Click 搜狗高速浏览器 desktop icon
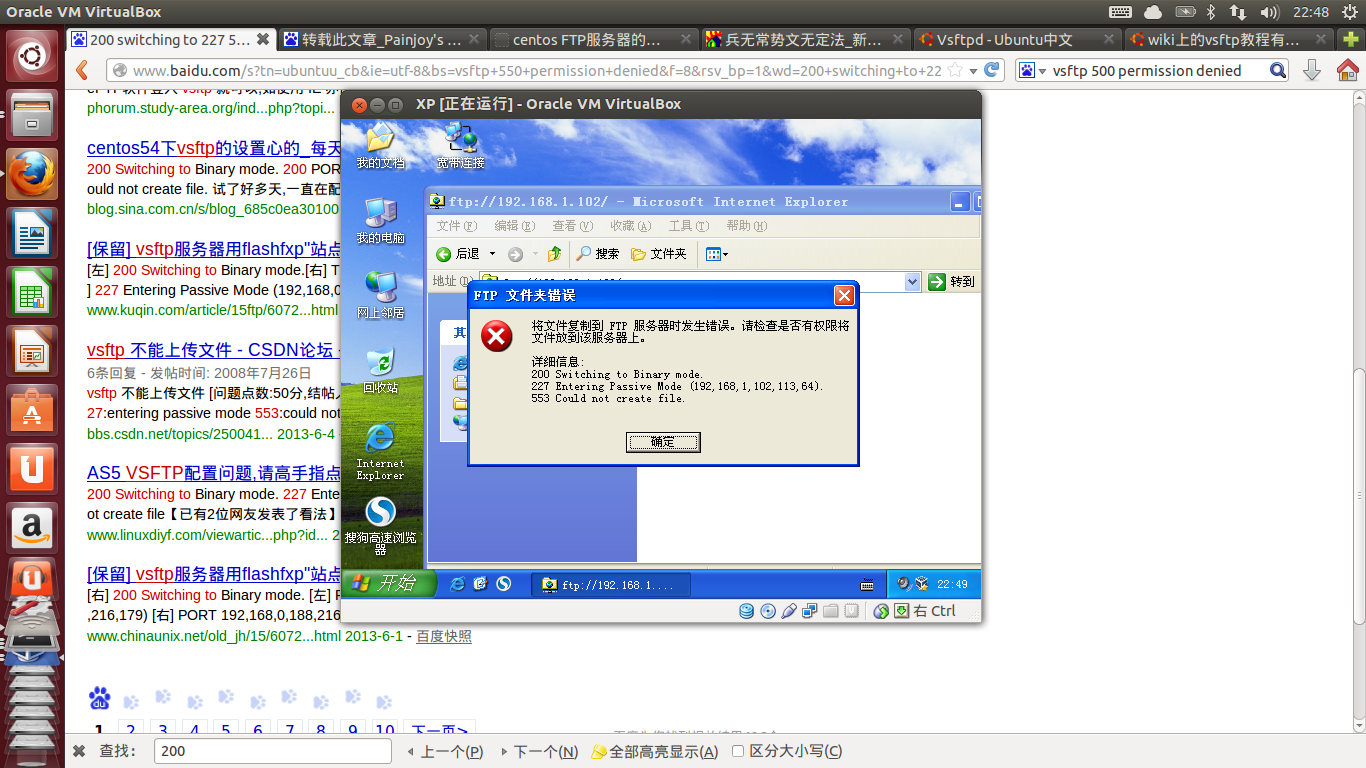This screenshot has width=1366, height=768. click(380, 527)
